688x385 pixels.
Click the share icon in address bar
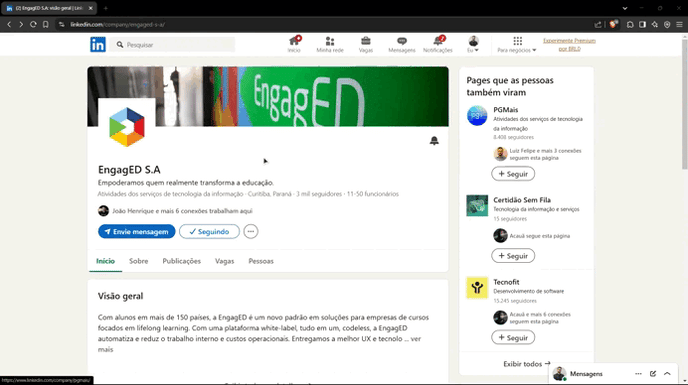(x=598, y=25)
